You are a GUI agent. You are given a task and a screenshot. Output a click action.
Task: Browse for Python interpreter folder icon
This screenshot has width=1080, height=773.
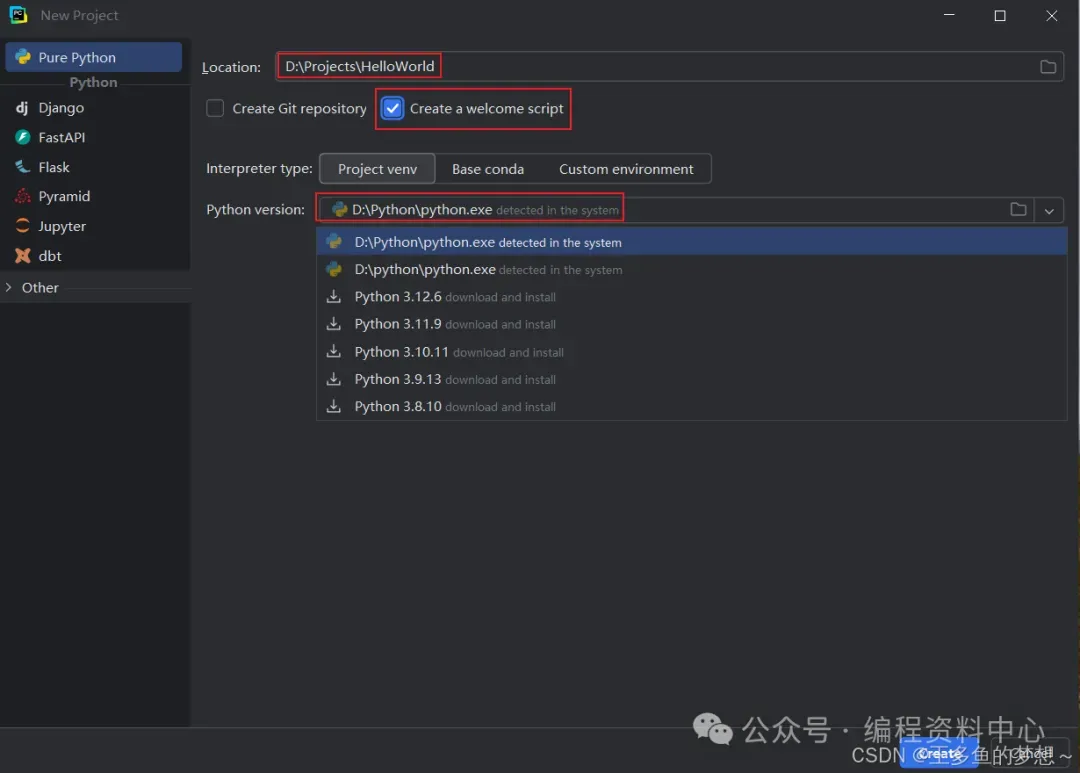[x=1018, y=209]
